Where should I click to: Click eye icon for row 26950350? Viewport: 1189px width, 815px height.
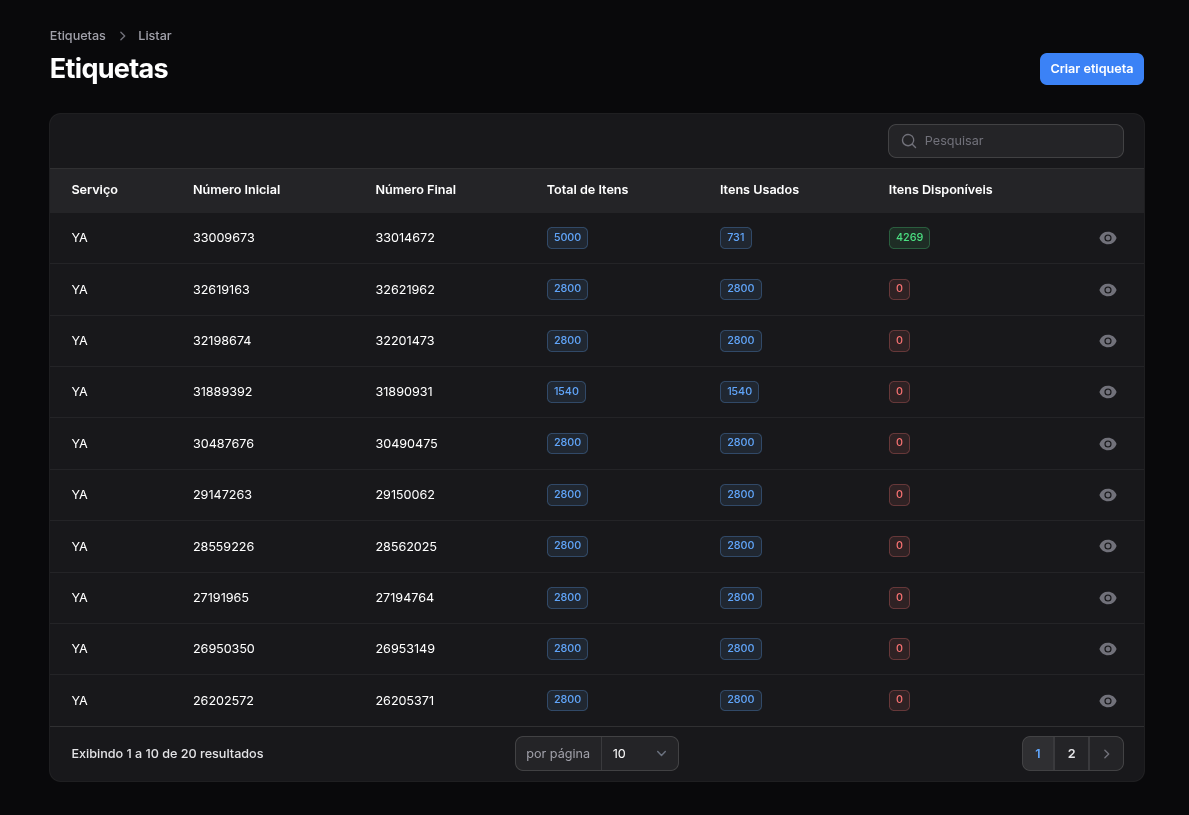1107,649
